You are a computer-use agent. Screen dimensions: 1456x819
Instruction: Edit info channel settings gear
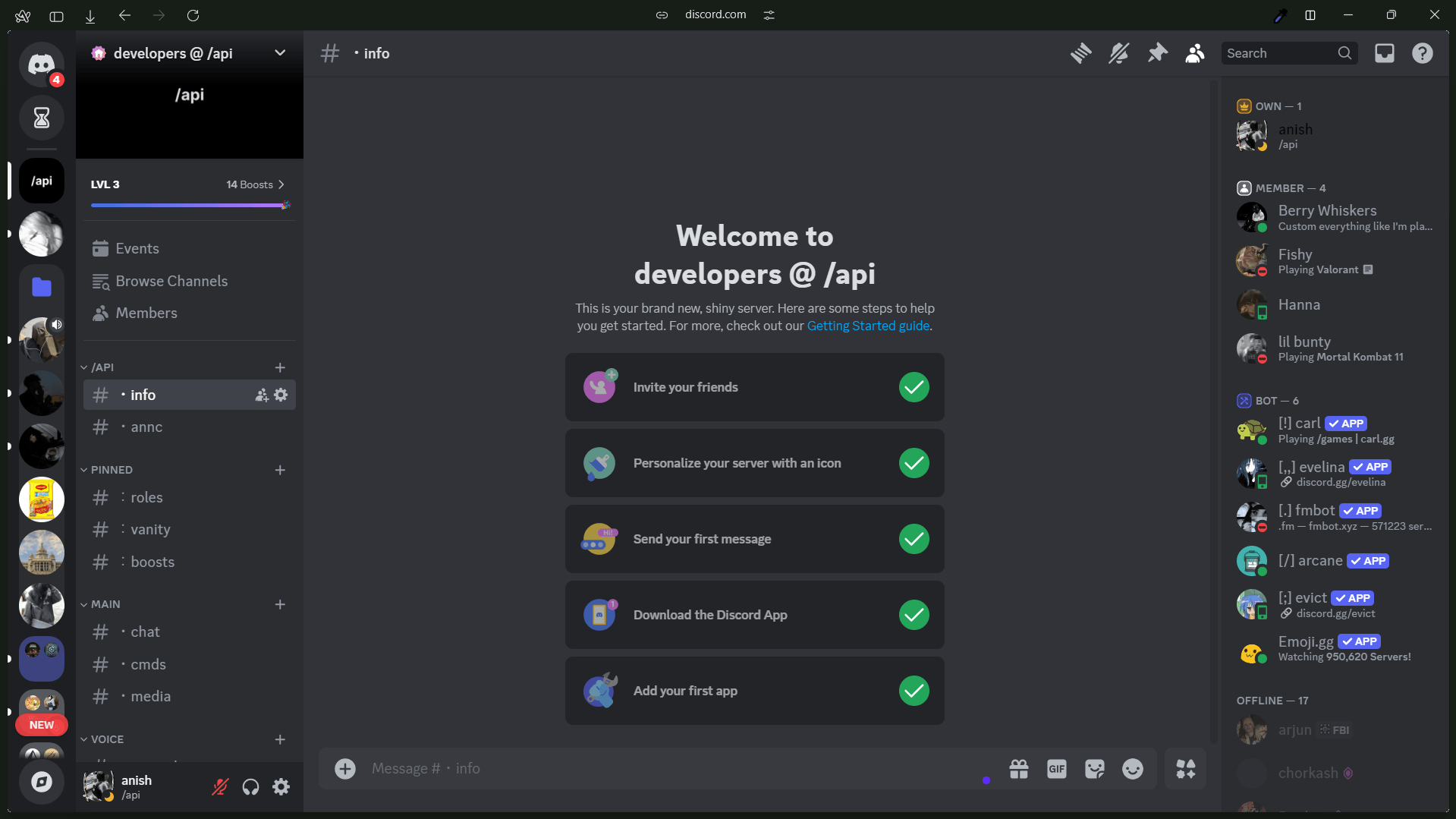pos(281,395)
